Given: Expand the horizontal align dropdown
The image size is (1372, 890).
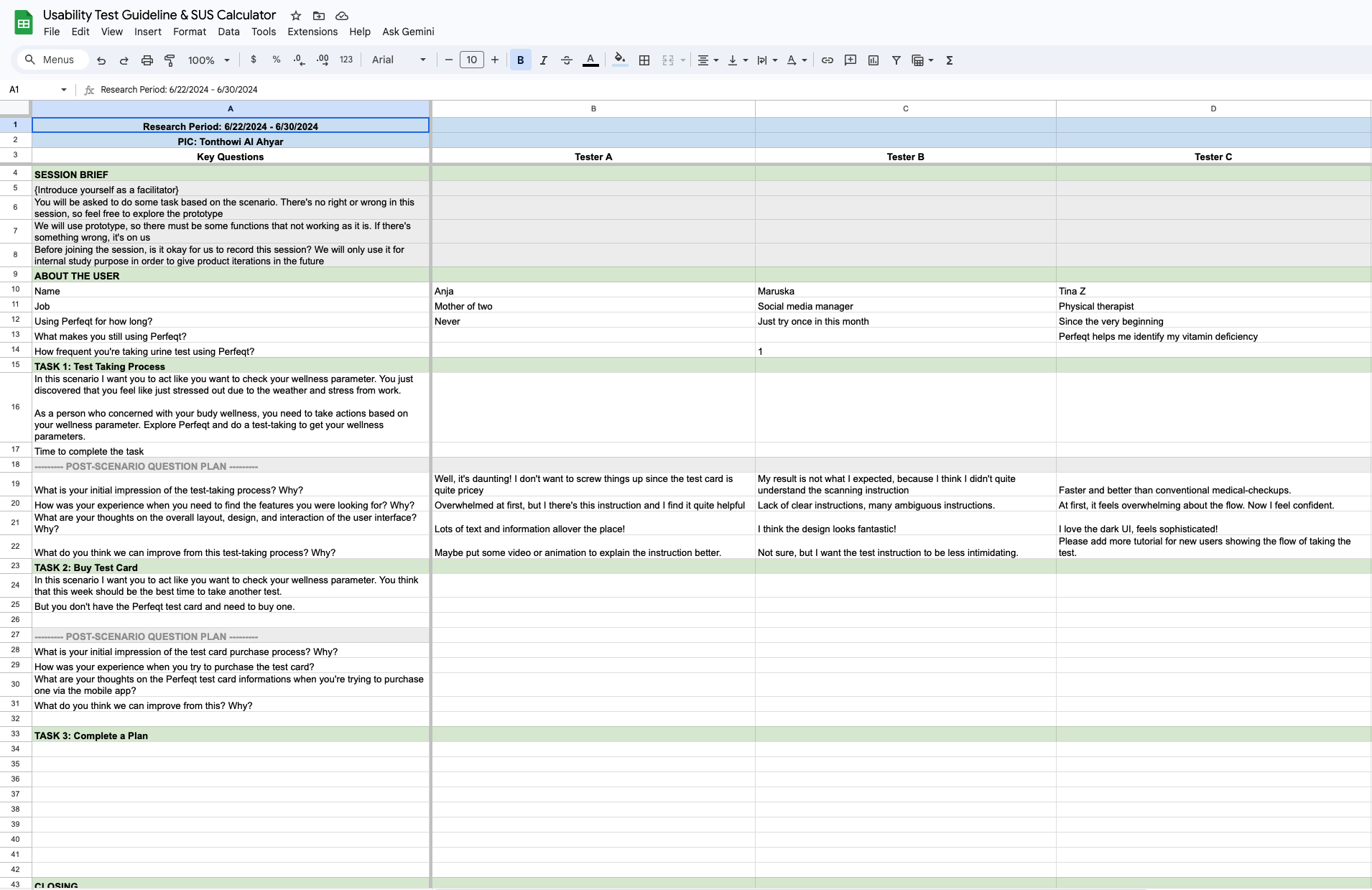Looking at the screenshot, I should pos(708,60).
